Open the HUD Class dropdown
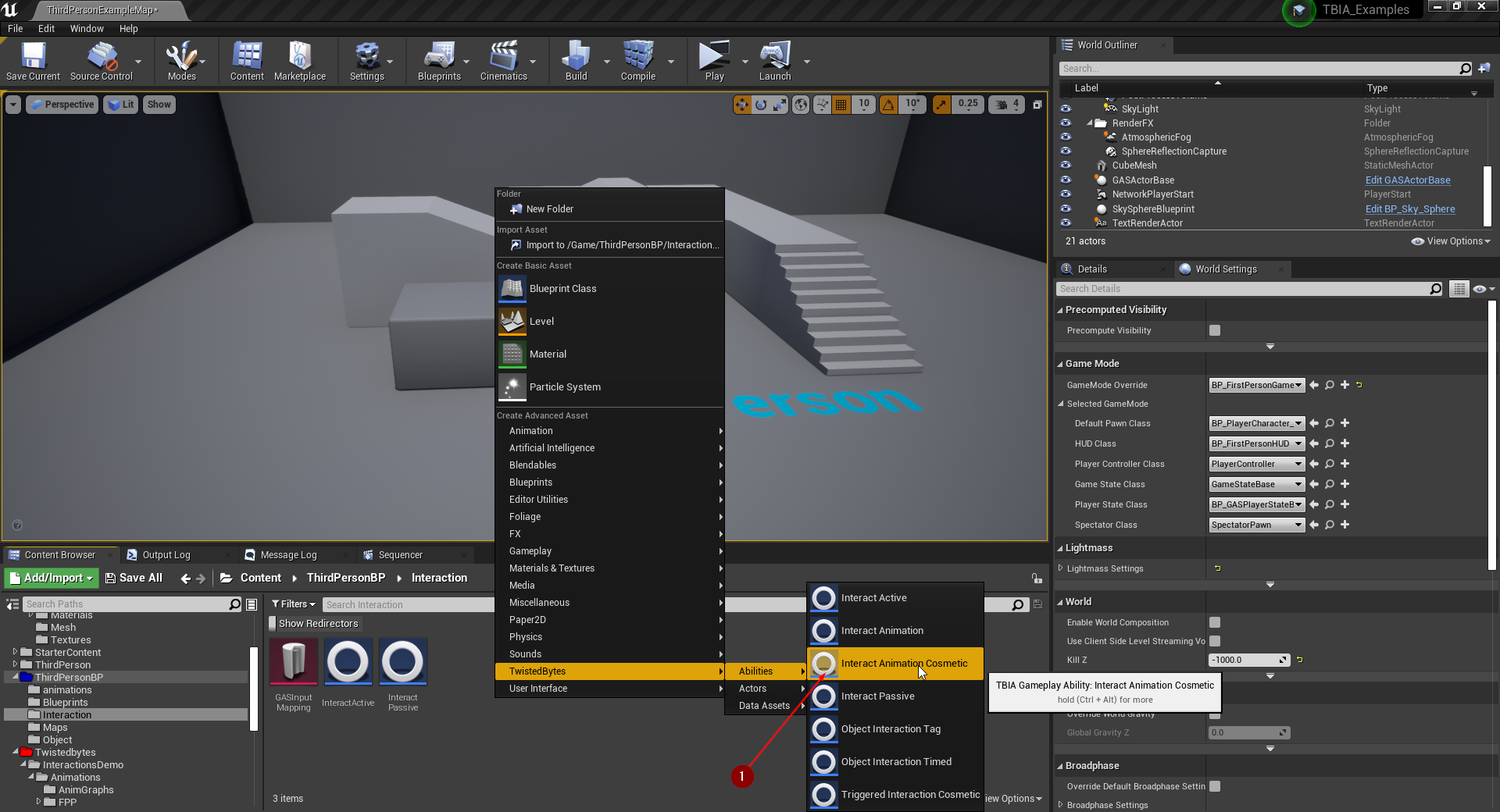 [1257, 443]
